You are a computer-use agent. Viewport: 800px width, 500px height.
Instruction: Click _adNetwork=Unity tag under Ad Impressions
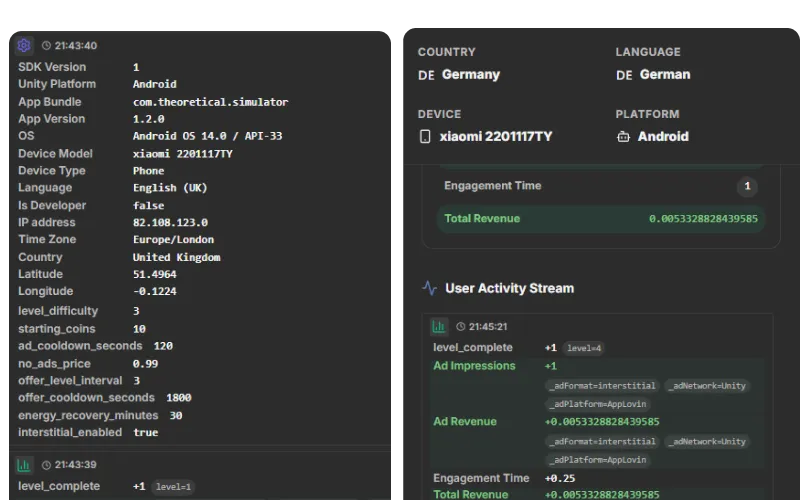(709, 386)
